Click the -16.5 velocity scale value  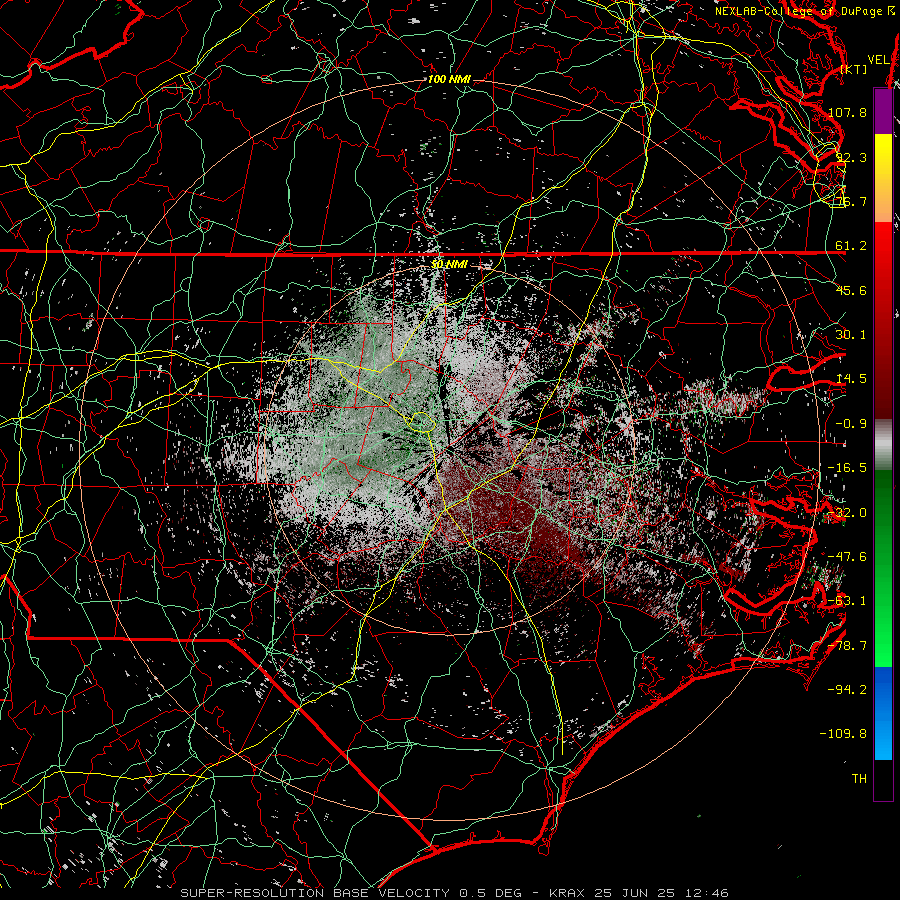pyautogui.click(x=847, y=468)
